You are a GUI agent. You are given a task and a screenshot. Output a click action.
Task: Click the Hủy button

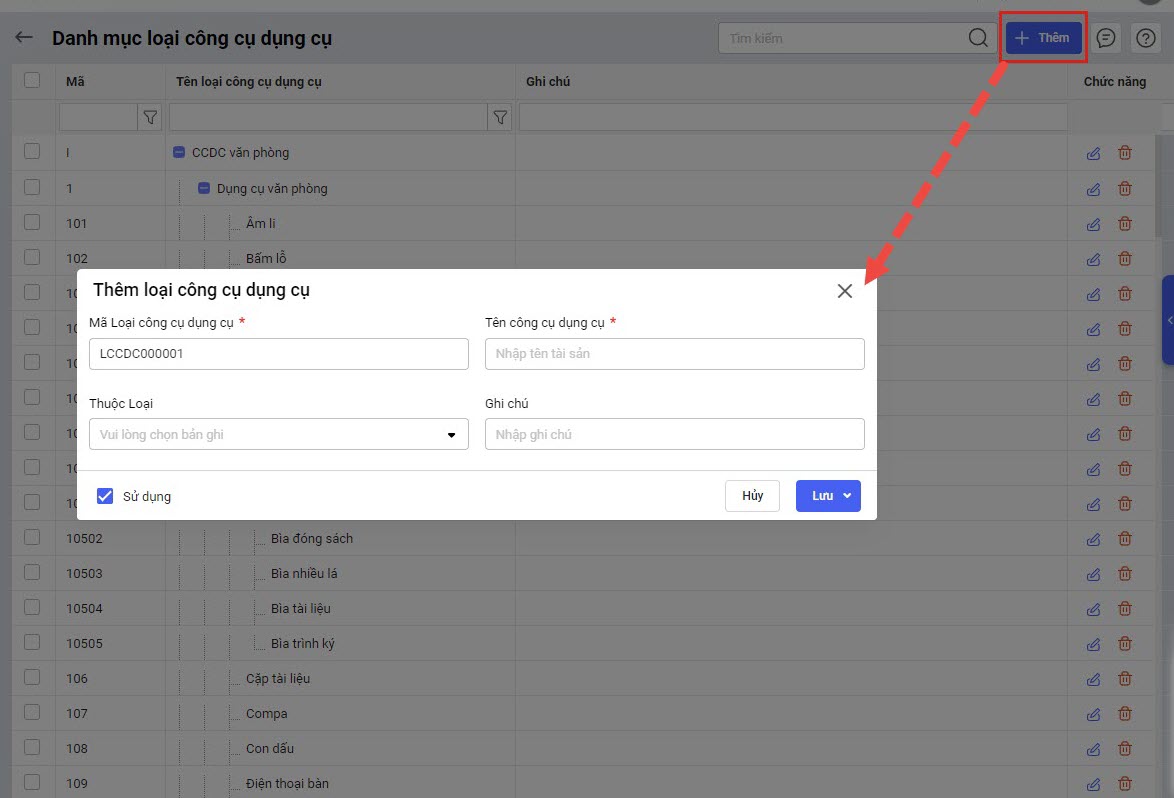pos(752,496)
